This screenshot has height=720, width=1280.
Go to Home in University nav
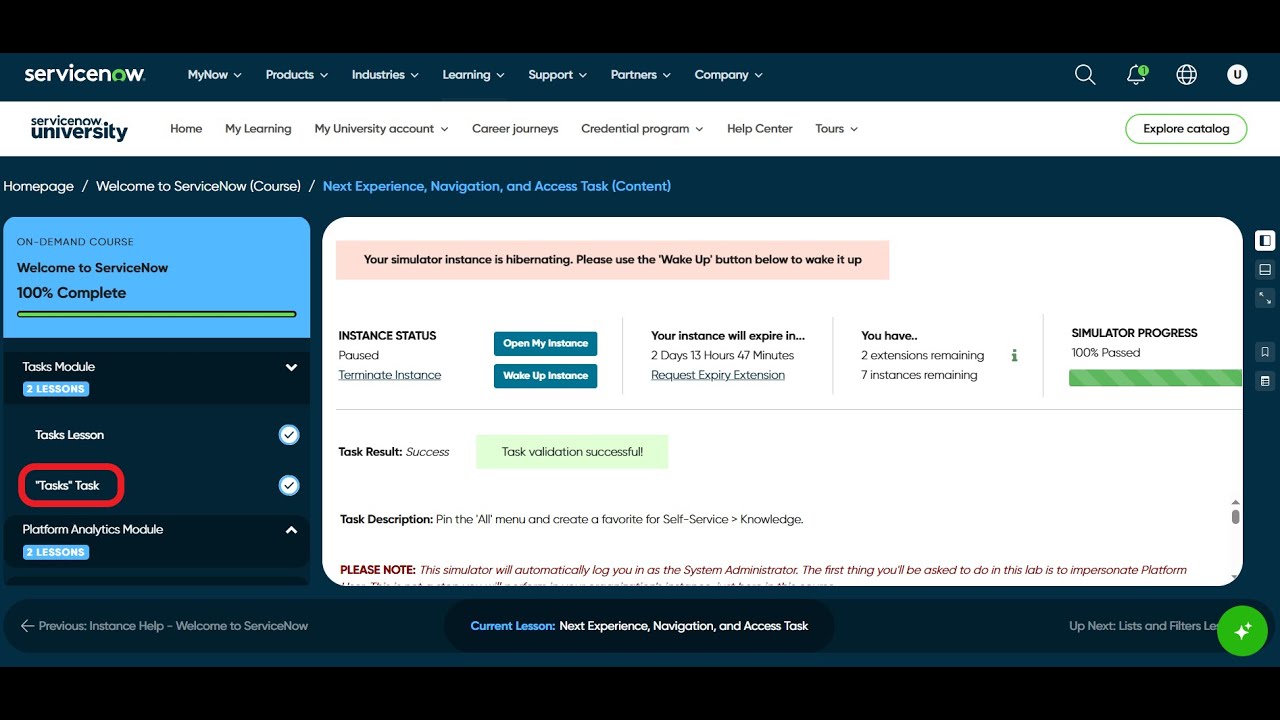[186, 129]
